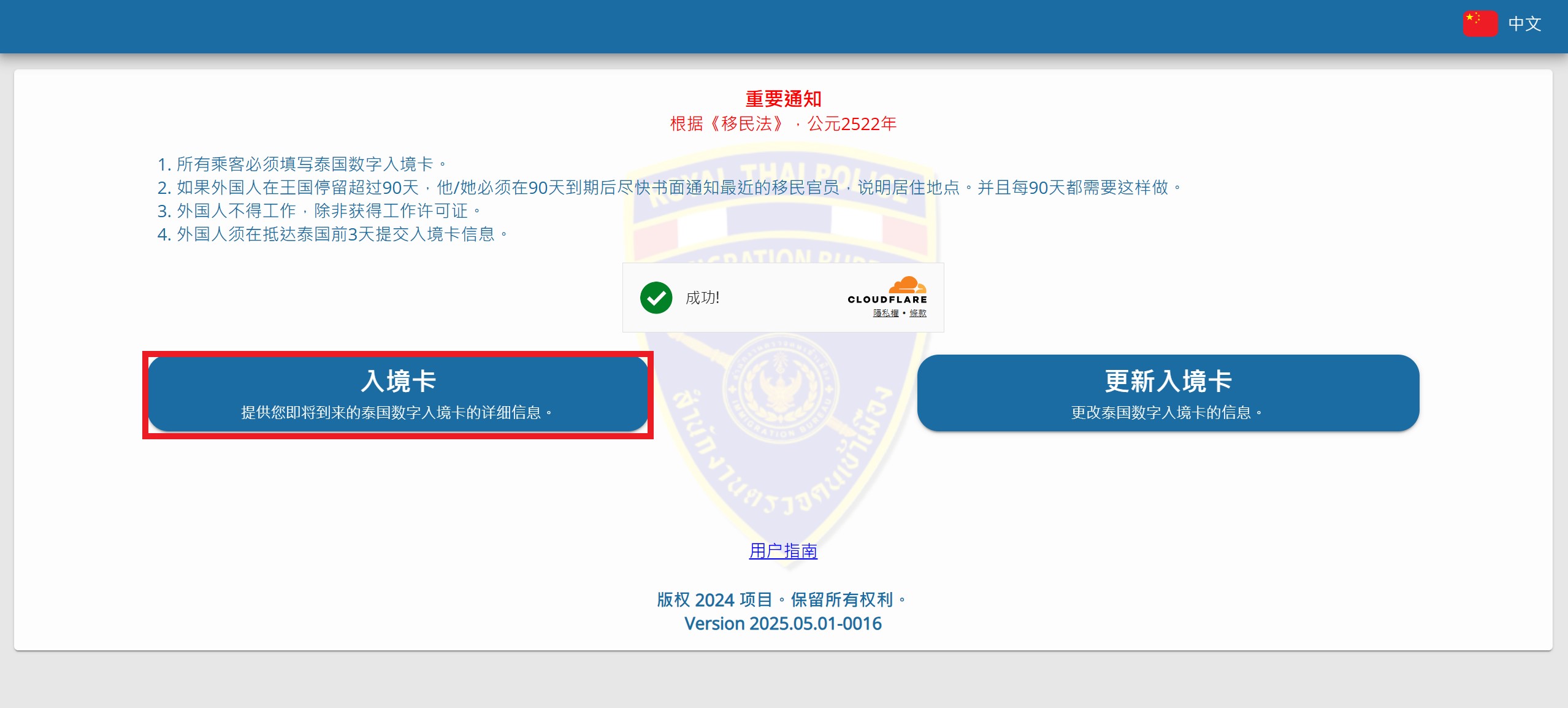Select notice item 4 about 前3天提交
Viewport: 1568px width, 708px height.
point(332,234)
